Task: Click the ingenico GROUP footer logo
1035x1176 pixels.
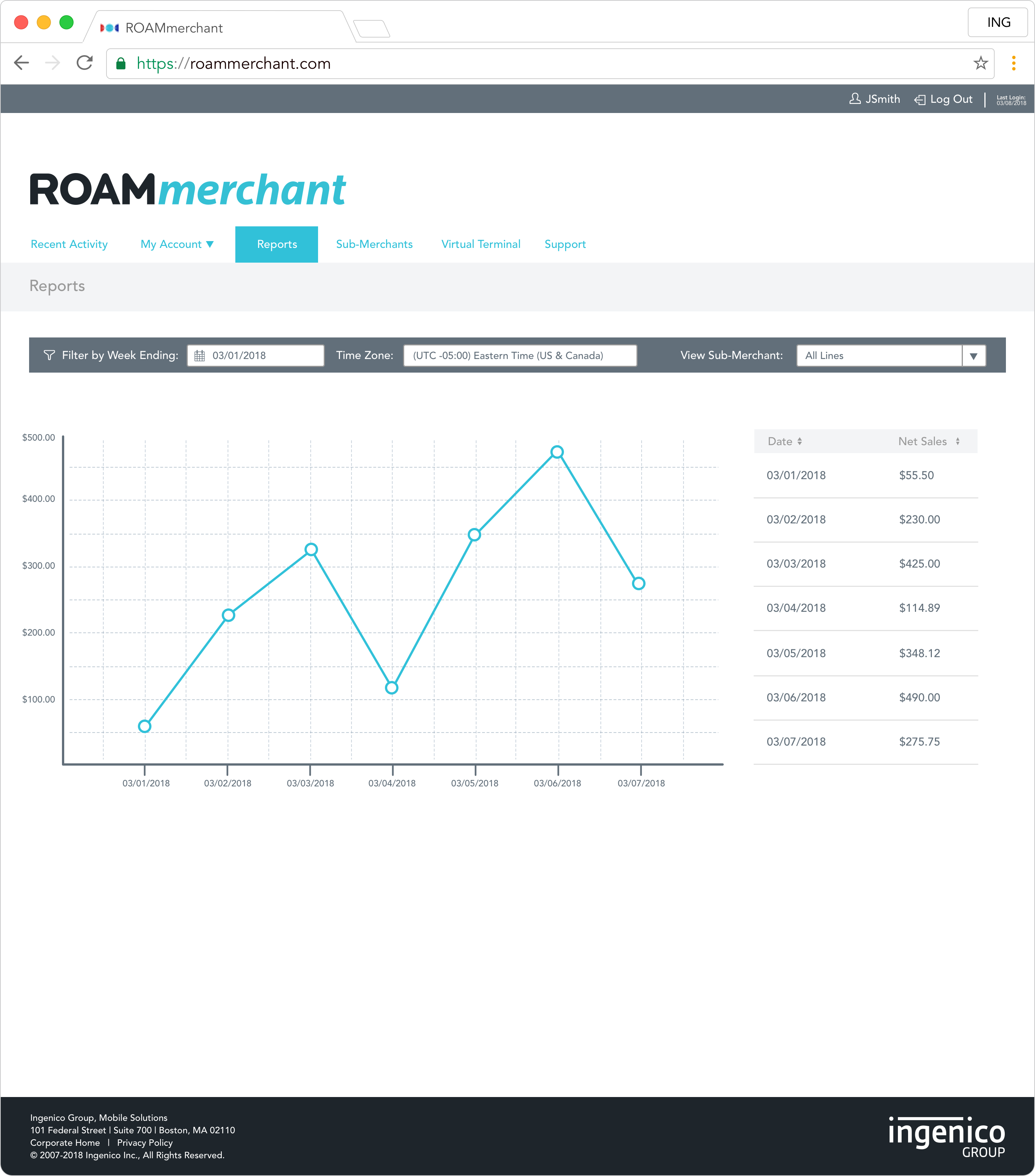Action: (947, 1137)
